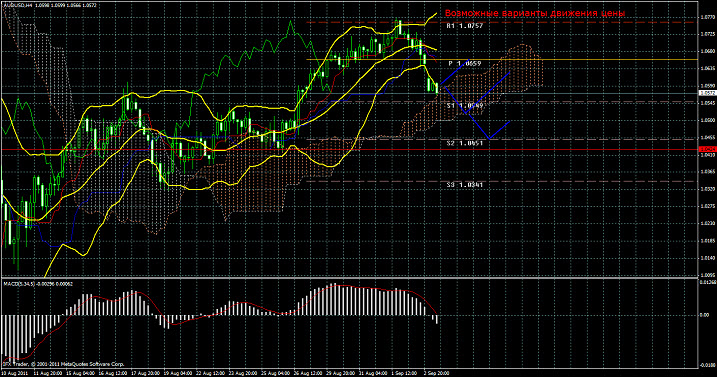Click the last candlestick on the chart
717x377 pixels.
click(437, 89)
